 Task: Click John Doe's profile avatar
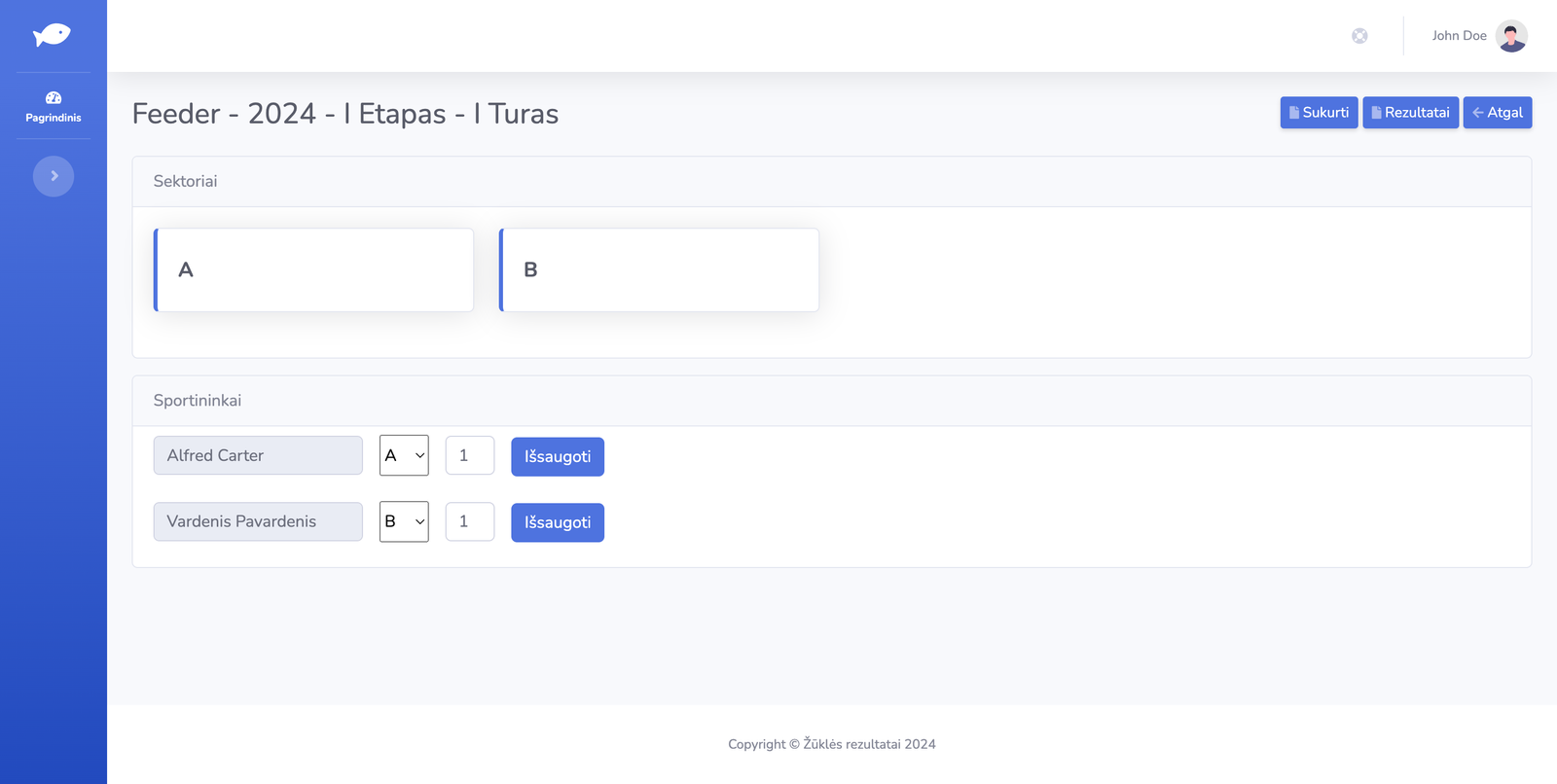tap(1510, 36)
